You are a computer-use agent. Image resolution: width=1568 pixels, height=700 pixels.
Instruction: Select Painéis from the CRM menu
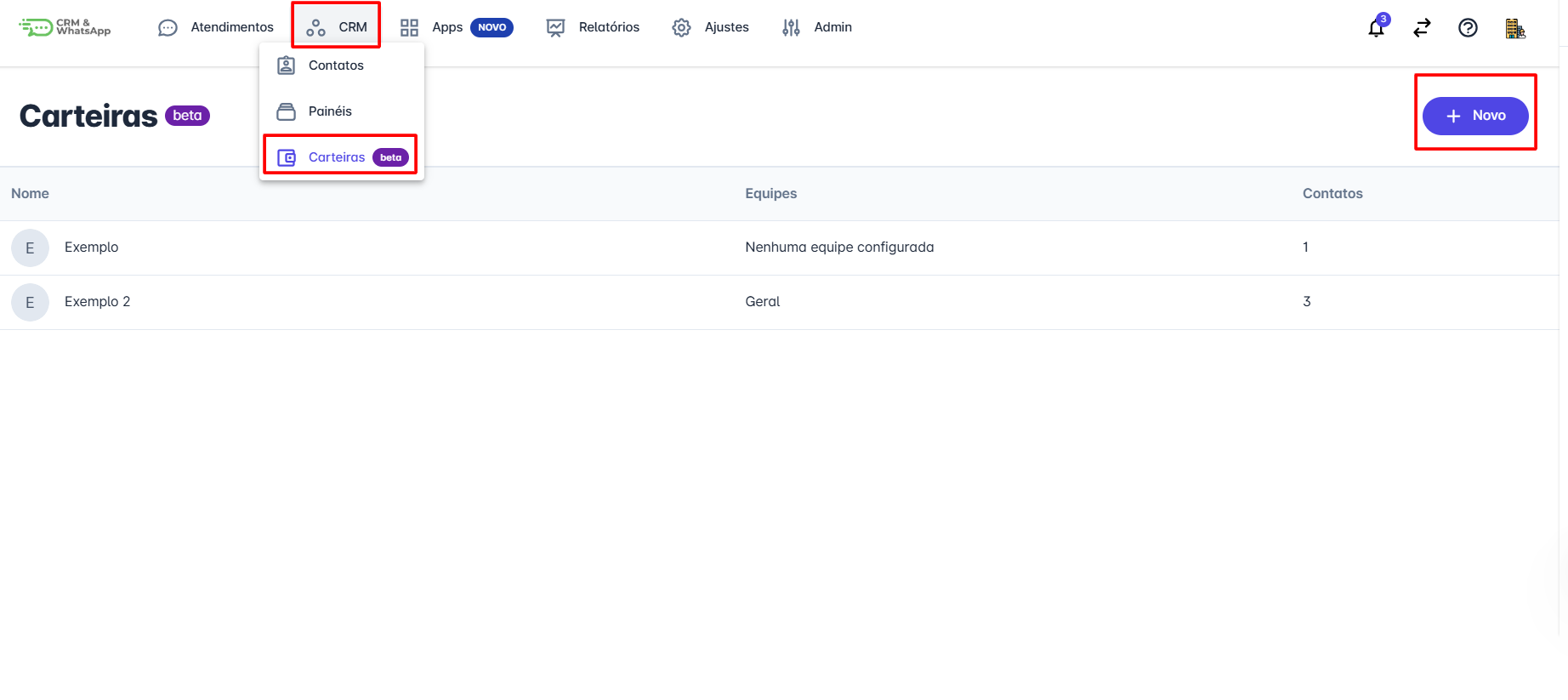pos(330,111)
